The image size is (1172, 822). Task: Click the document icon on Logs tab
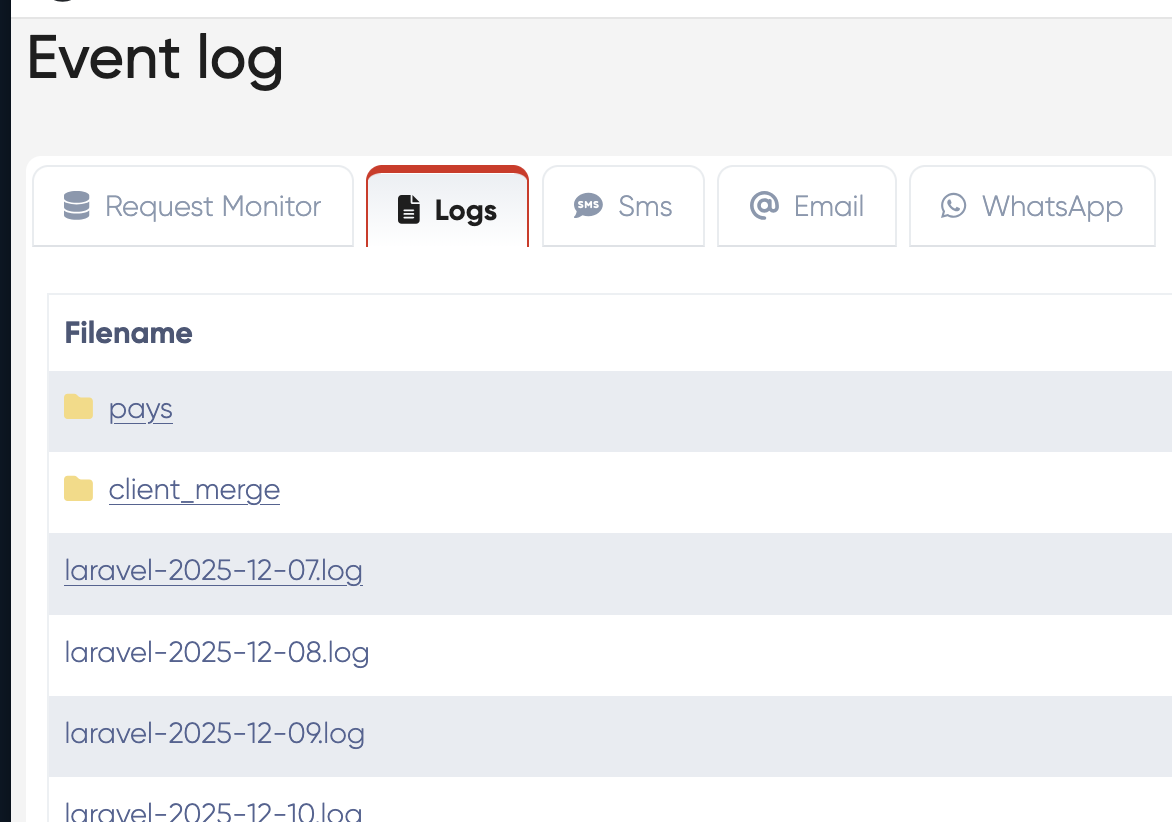click(409, 210)
